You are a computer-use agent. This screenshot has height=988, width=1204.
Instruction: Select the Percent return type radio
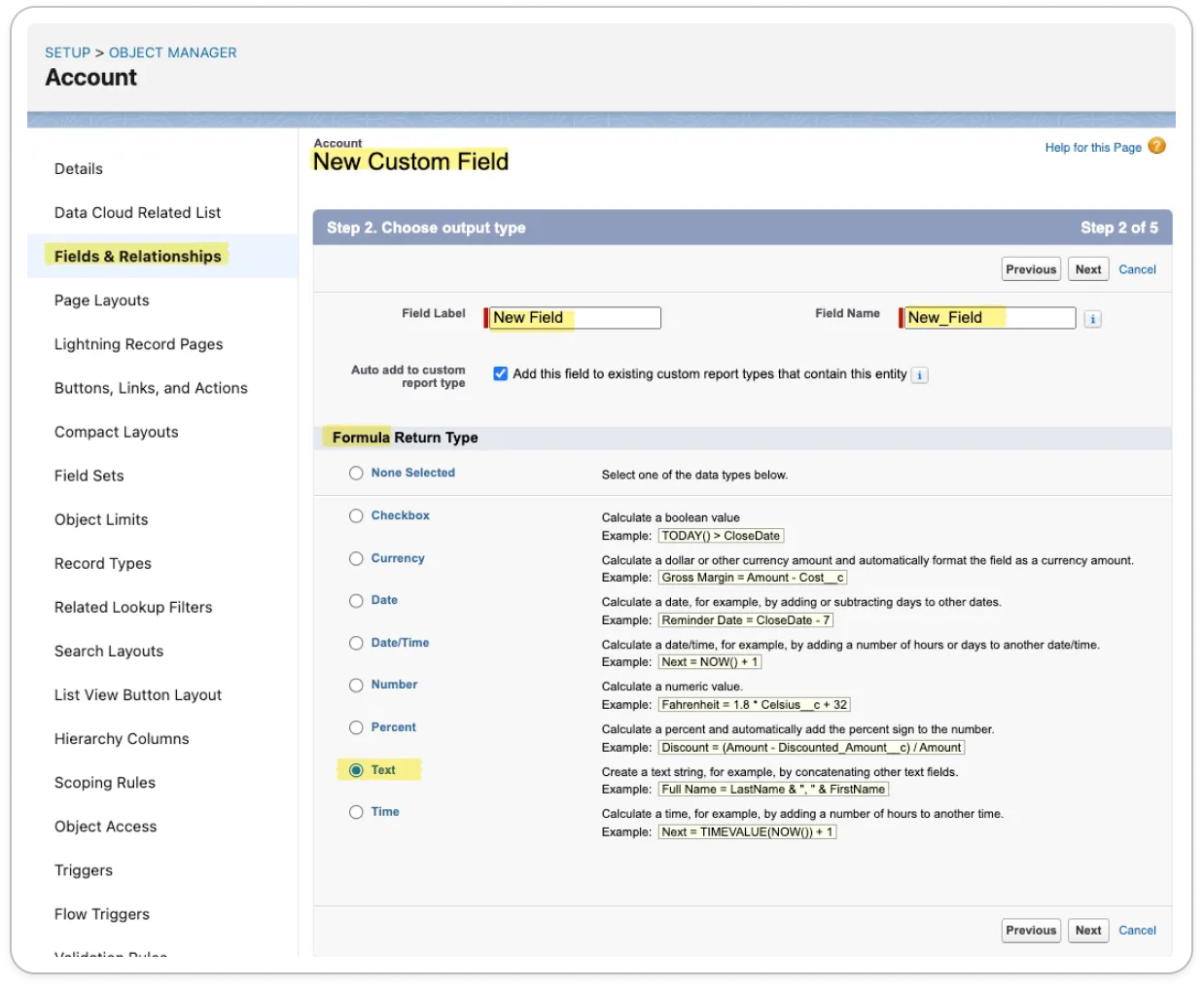coord(356,728)
